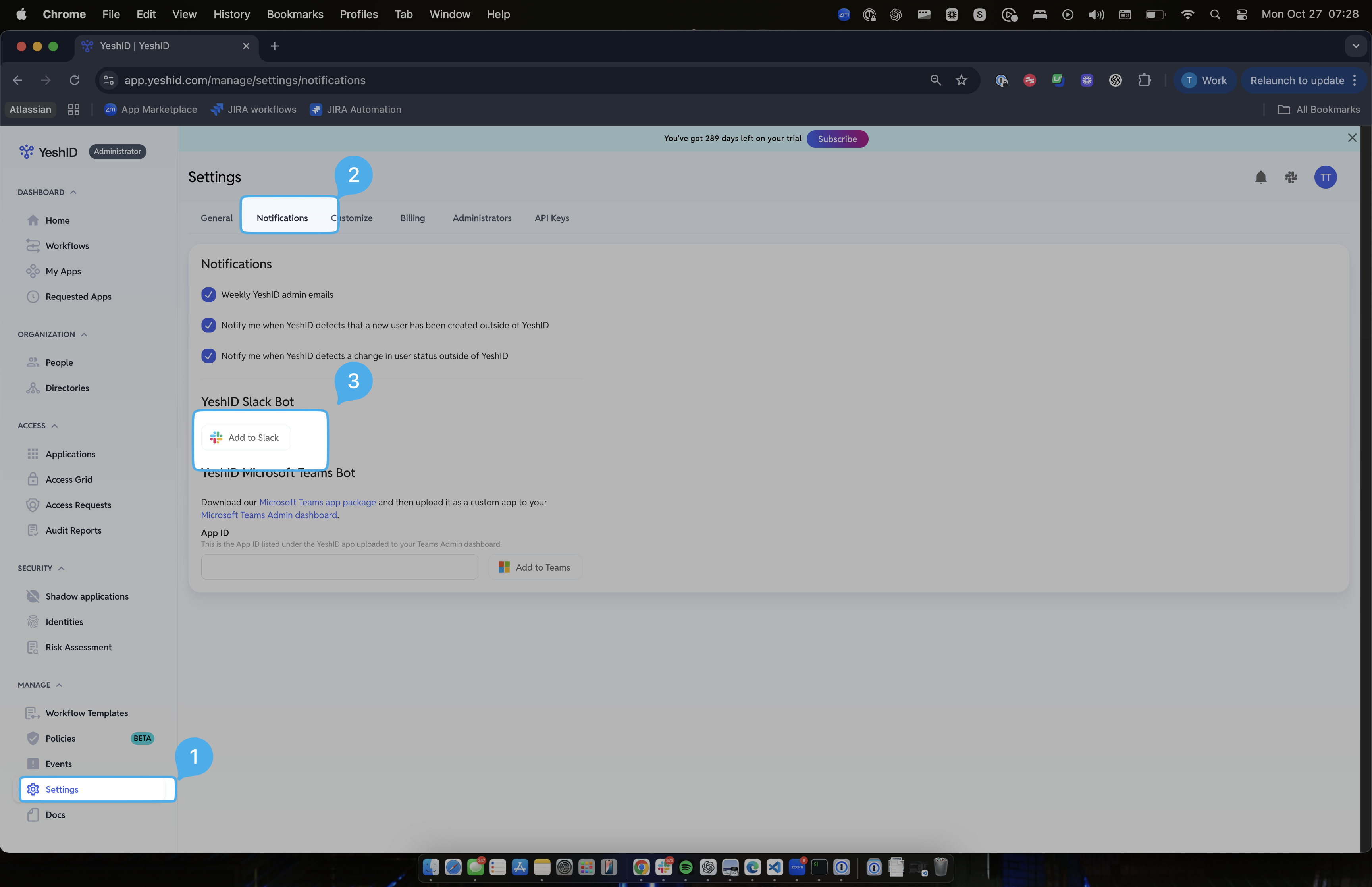The height and width of the screenshot is (887, 1372).
Task: Open Chrome's Bookmarks menu
Action: click(x=295, y=14)
